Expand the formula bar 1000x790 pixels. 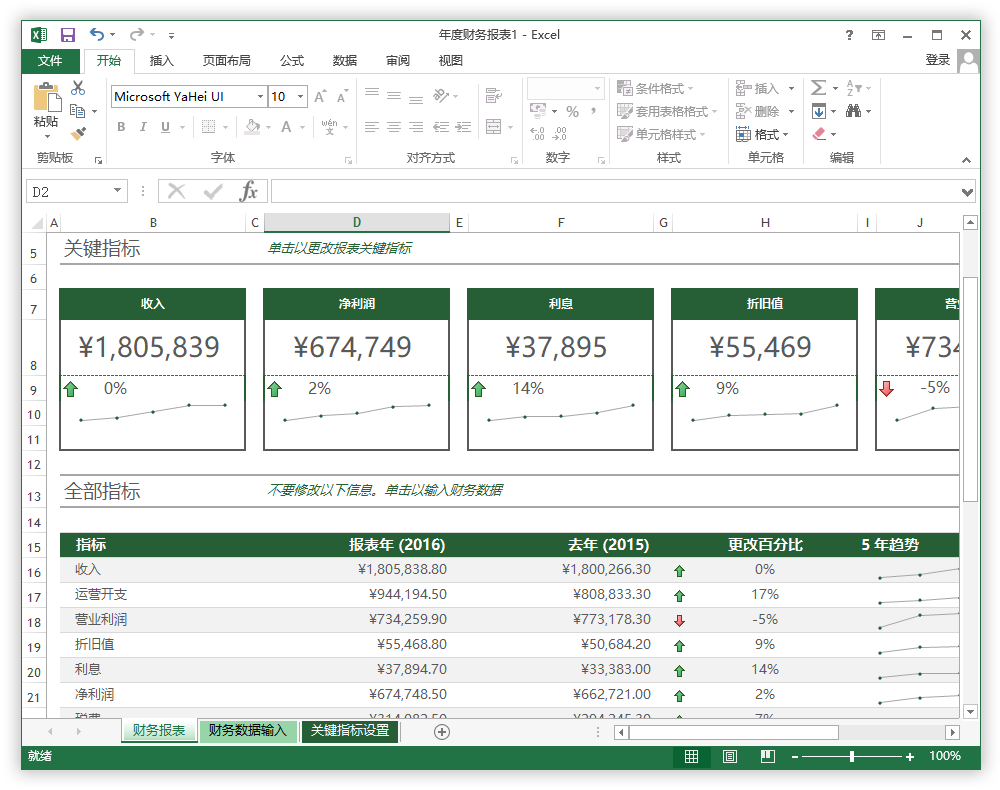point(967,192)
